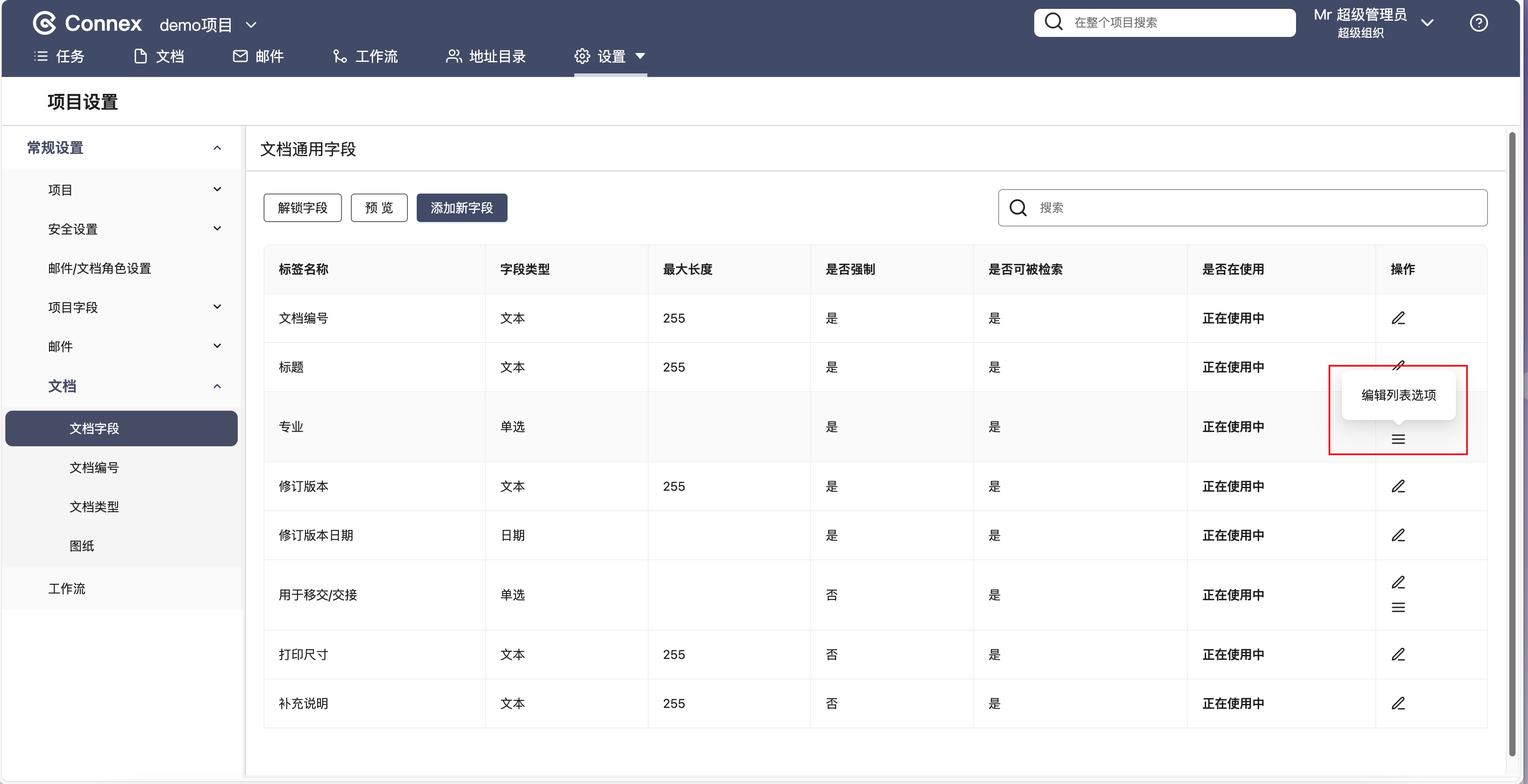Go to the 地址目录 navigation tab
1528x784 pixels.
tap(486, 57)
